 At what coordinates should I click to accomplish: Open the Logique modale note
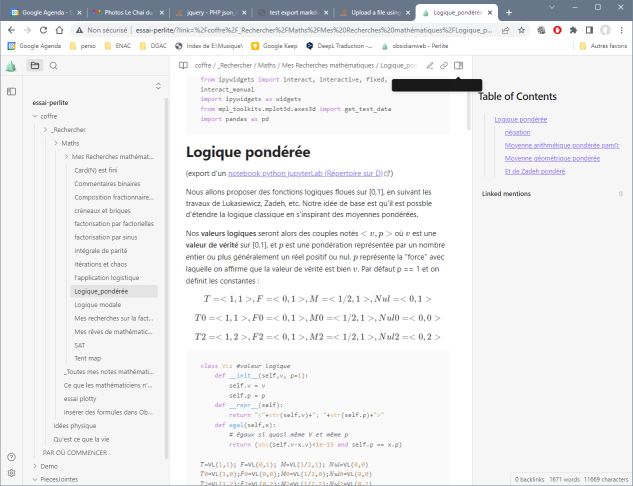tap(97, 305)
